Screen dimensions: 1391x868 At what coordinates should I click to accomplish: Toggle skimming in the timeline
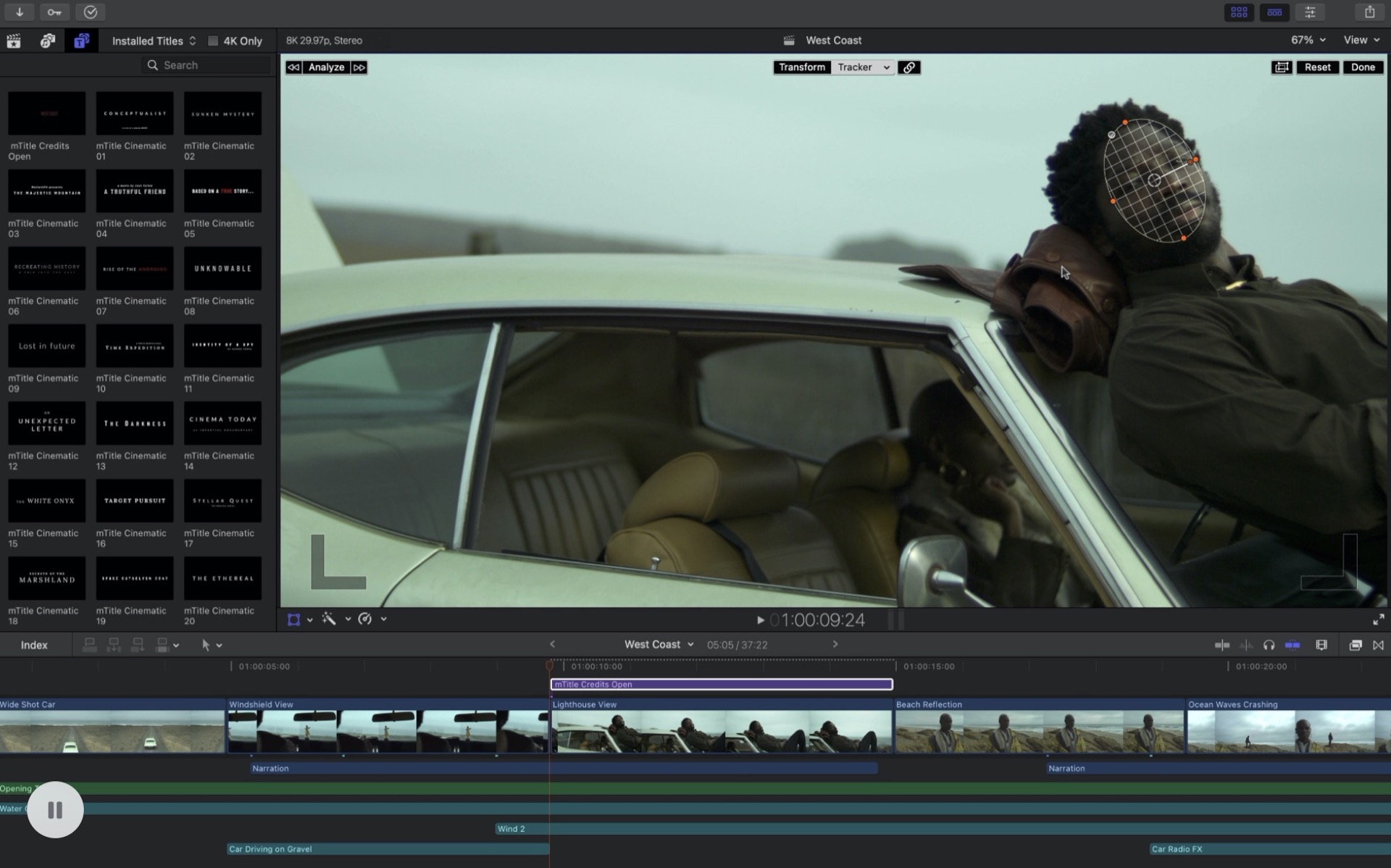coord(1222,645)
